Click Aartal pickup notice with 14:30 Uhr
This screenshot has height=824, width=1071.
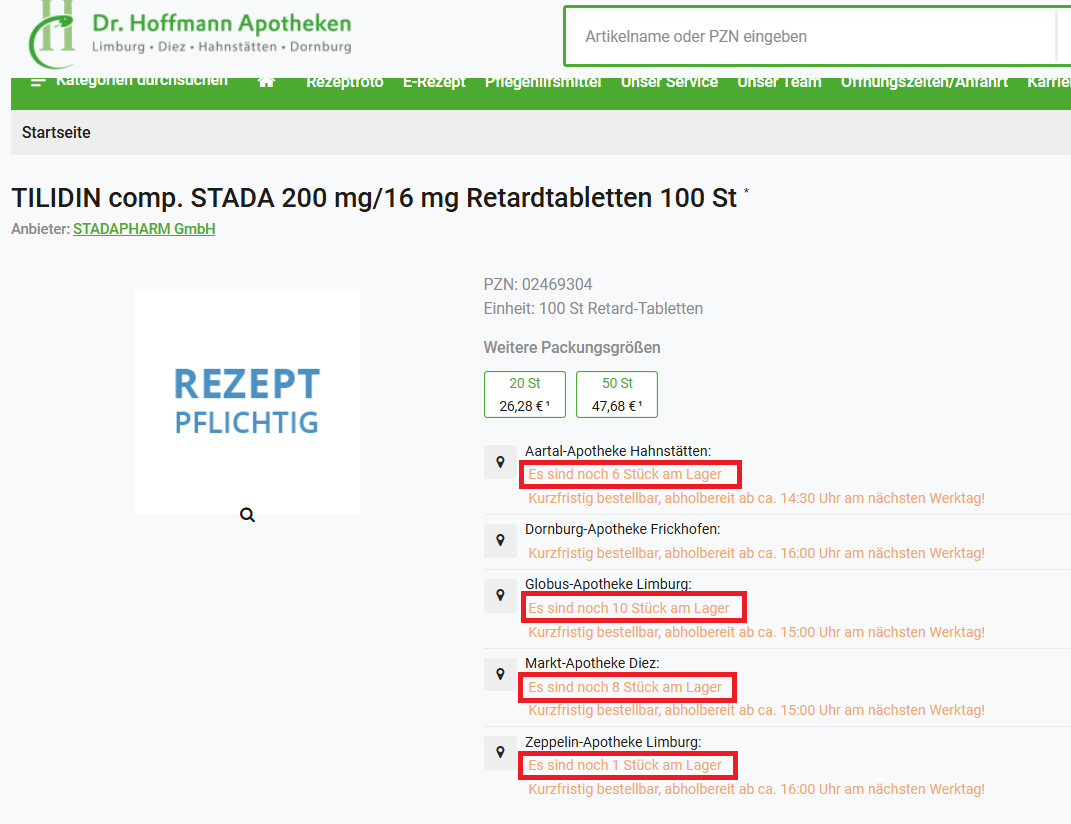pos(756,498)
